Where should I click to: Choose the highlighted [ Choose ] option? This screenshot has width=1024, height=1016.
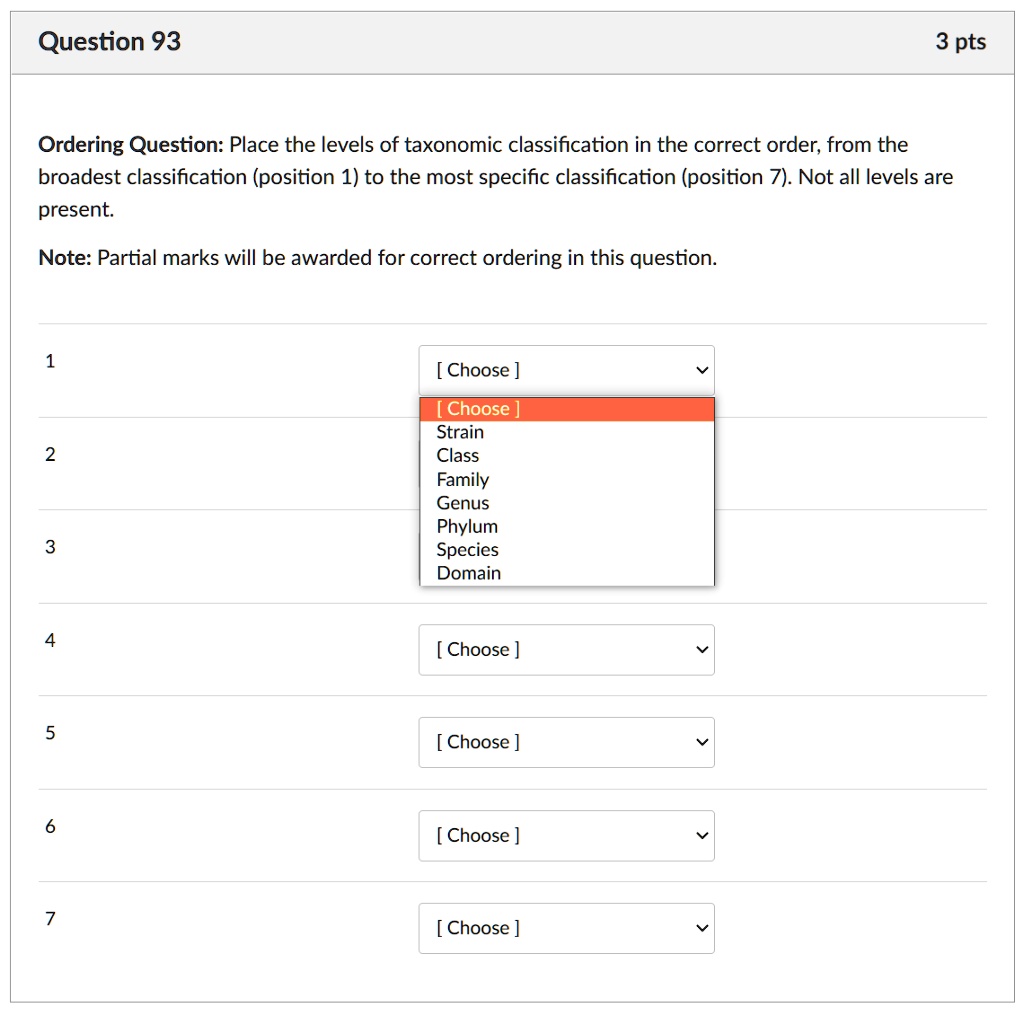pos(478,408)
